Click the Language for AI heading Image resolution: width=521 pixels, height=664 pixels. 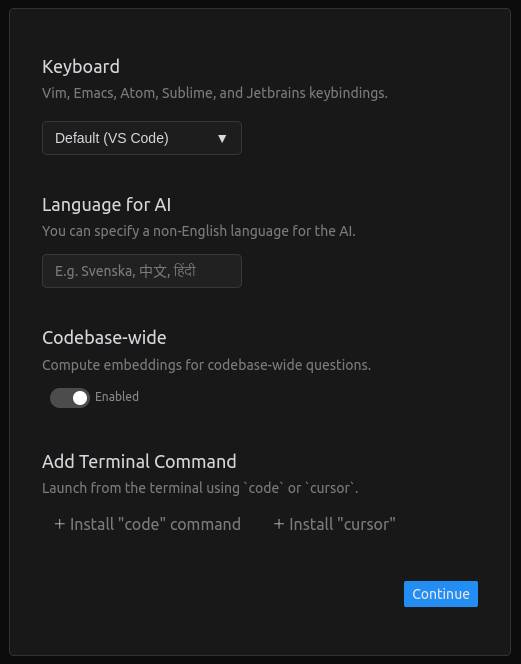[x=106, y=205]
